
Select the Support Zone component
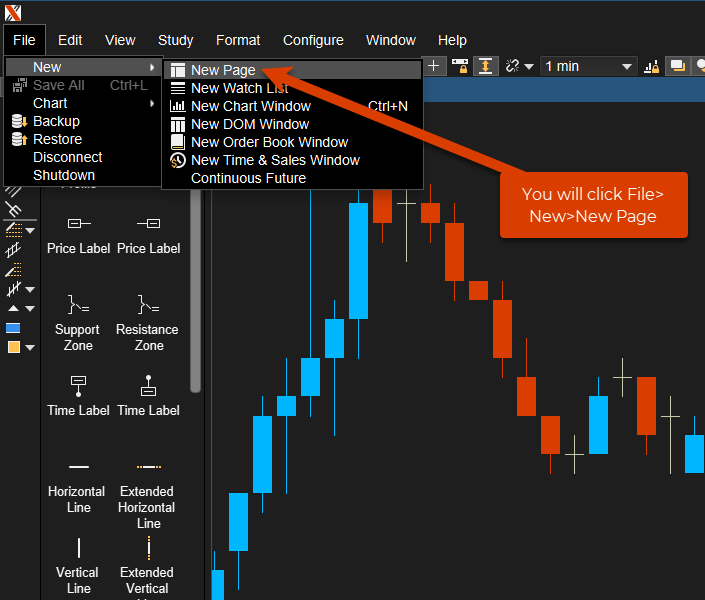tap(78, 323)
